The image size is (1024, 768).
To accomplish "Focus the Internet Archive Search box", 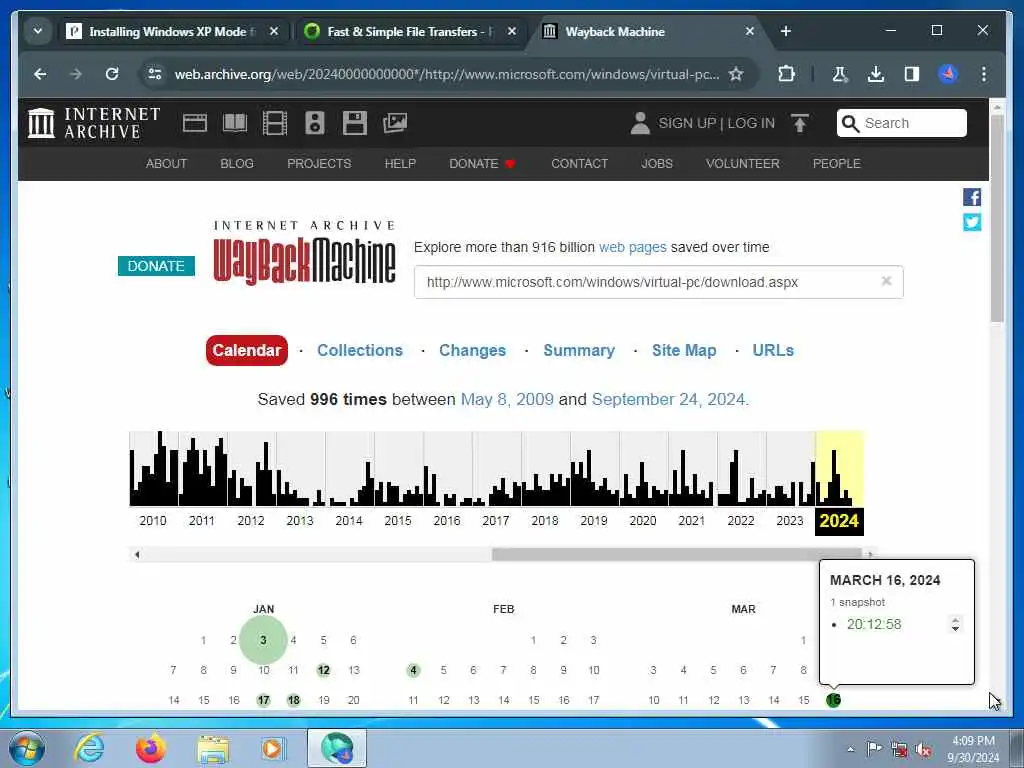I will click(901, 123).
